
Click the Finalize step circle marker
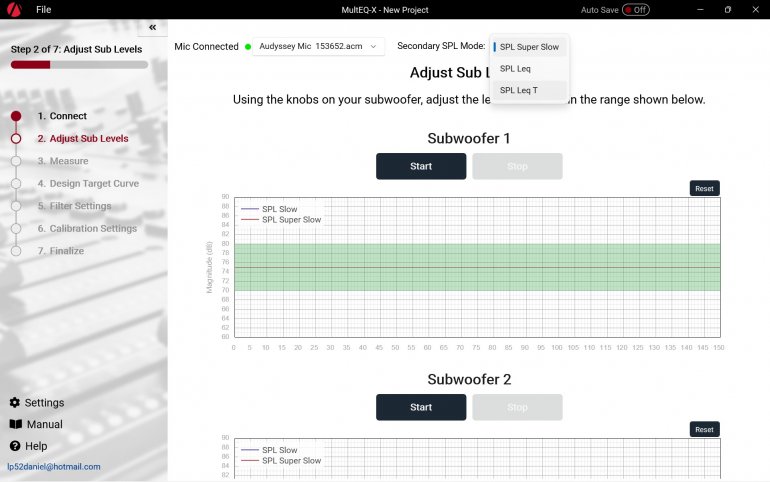16,251
